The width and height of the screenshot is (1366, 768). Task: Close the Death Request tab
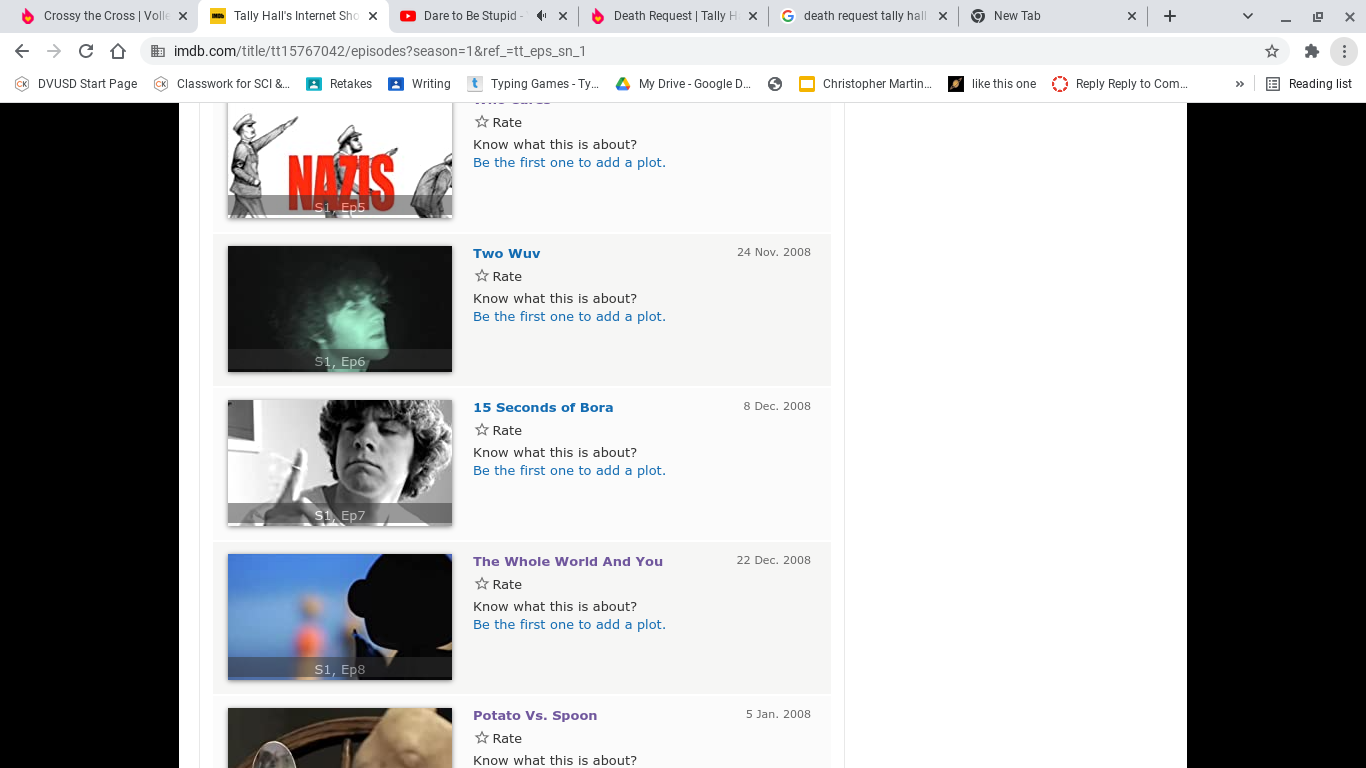[753, 16]
